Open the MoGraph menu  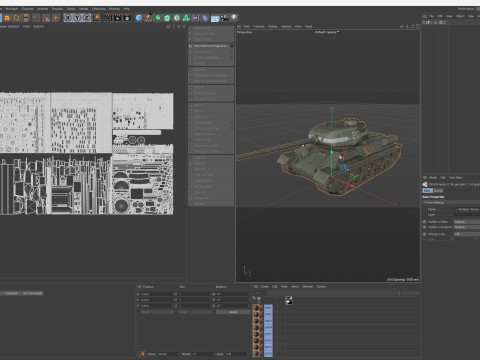tap(11, 9)
